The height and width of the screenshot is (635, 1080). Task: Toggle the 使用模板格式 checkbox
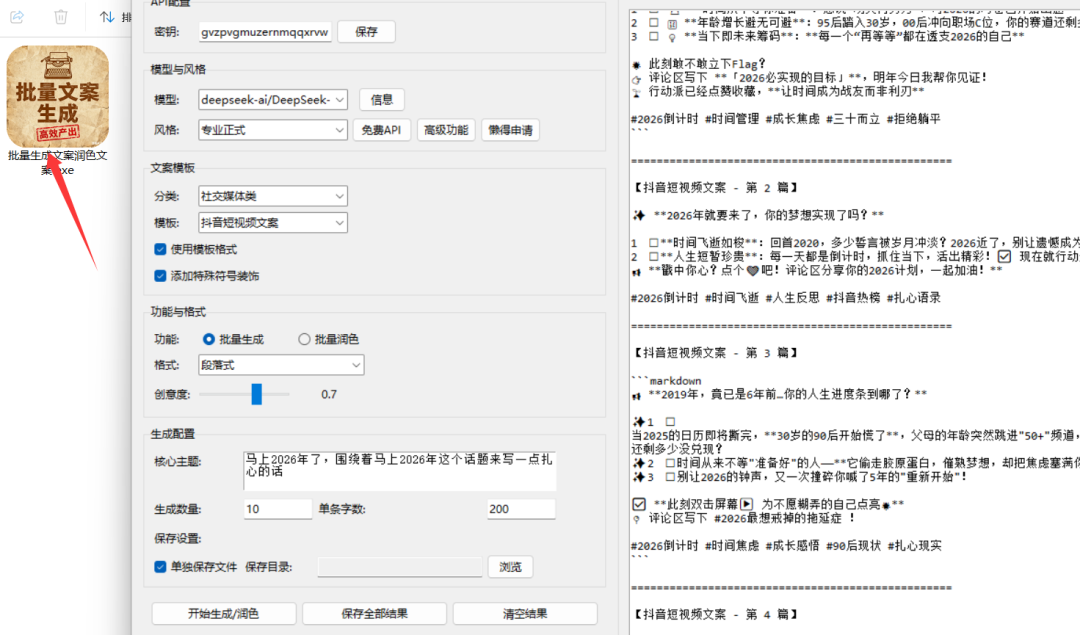160,249
